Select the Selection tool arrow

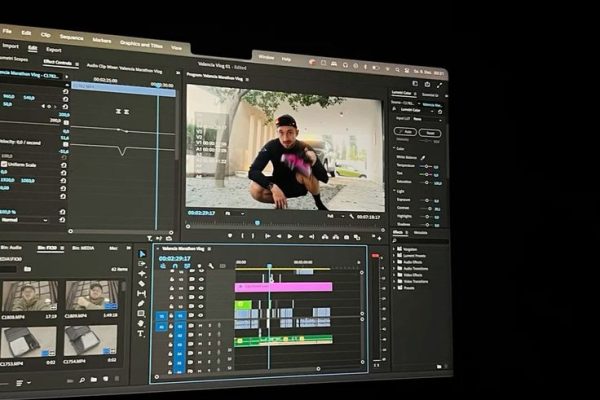(142, 254)
